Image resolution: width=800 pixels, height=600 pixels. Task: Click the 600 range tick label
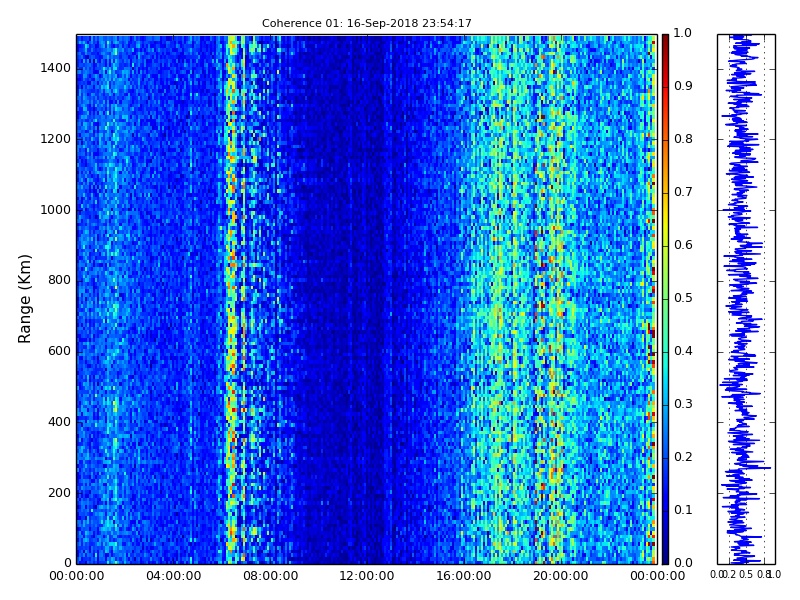pos(59,351)
